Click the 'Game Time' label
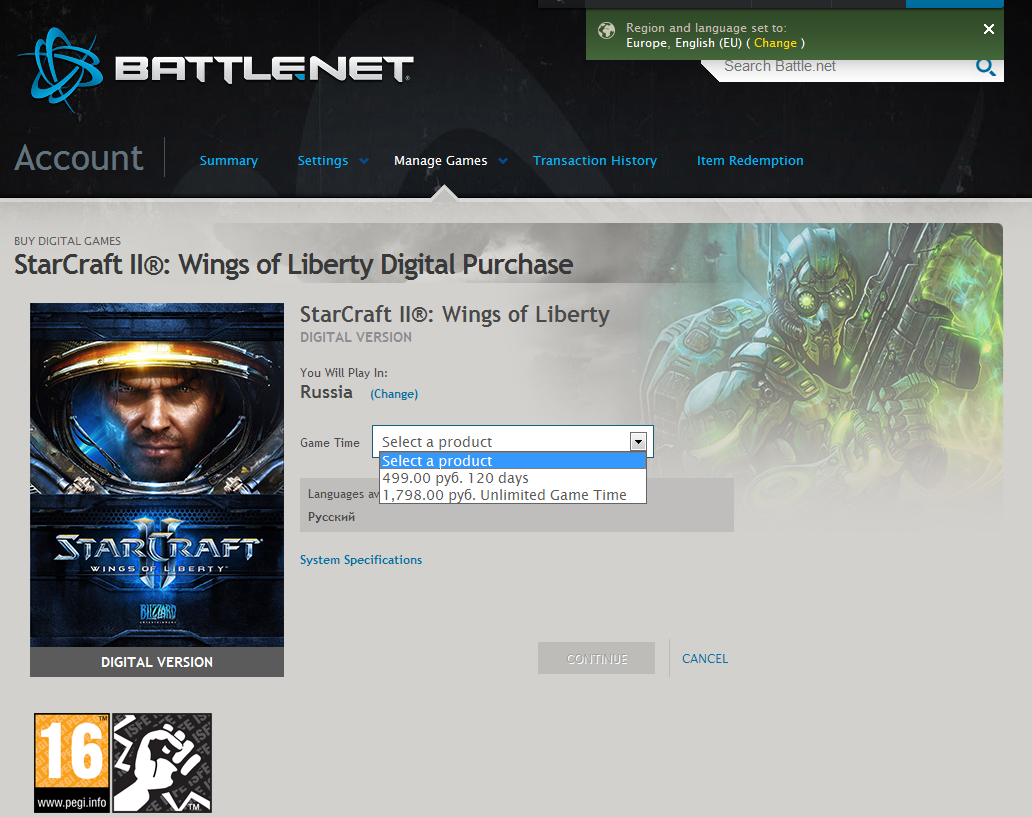The height and width of the screenshot is (817, 1032). point(330,443)
